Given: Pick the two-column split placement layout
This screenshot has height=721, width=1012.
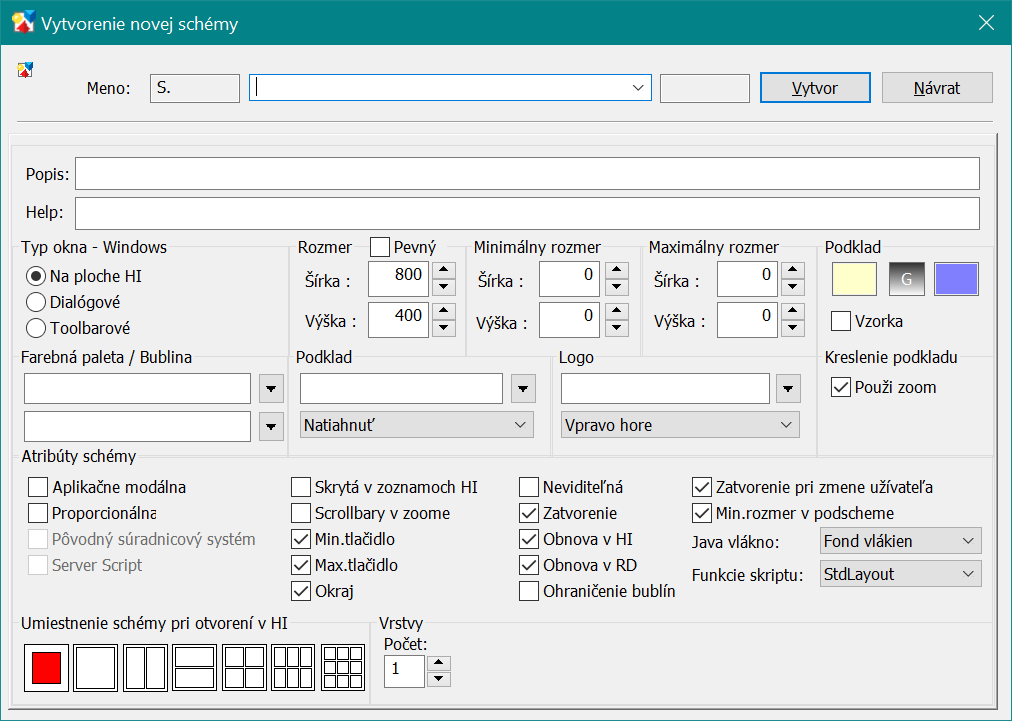Looking at the screenshot, I should coord(145,667).
